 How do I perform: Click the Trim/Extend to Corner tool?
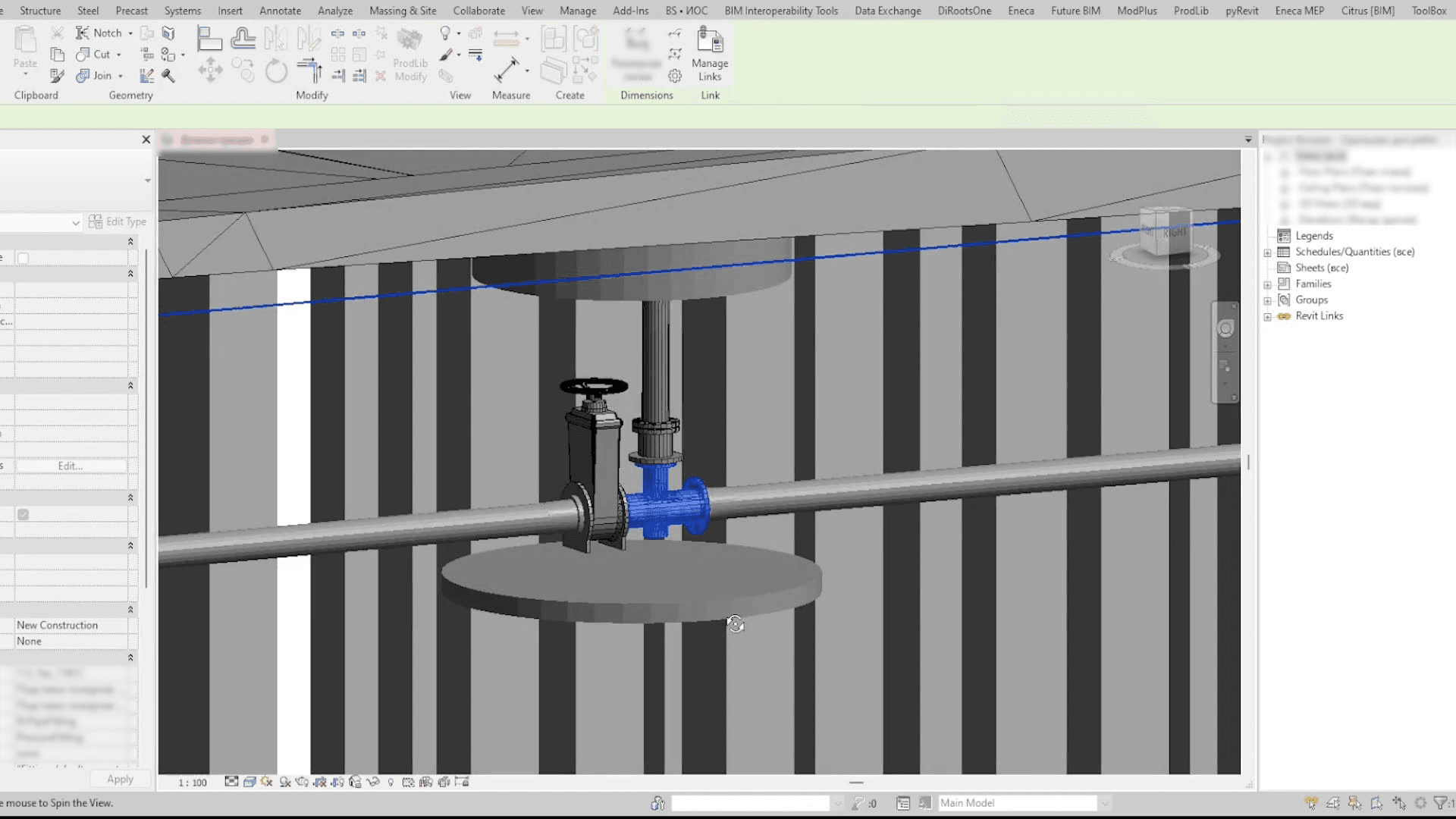[309, 70]
